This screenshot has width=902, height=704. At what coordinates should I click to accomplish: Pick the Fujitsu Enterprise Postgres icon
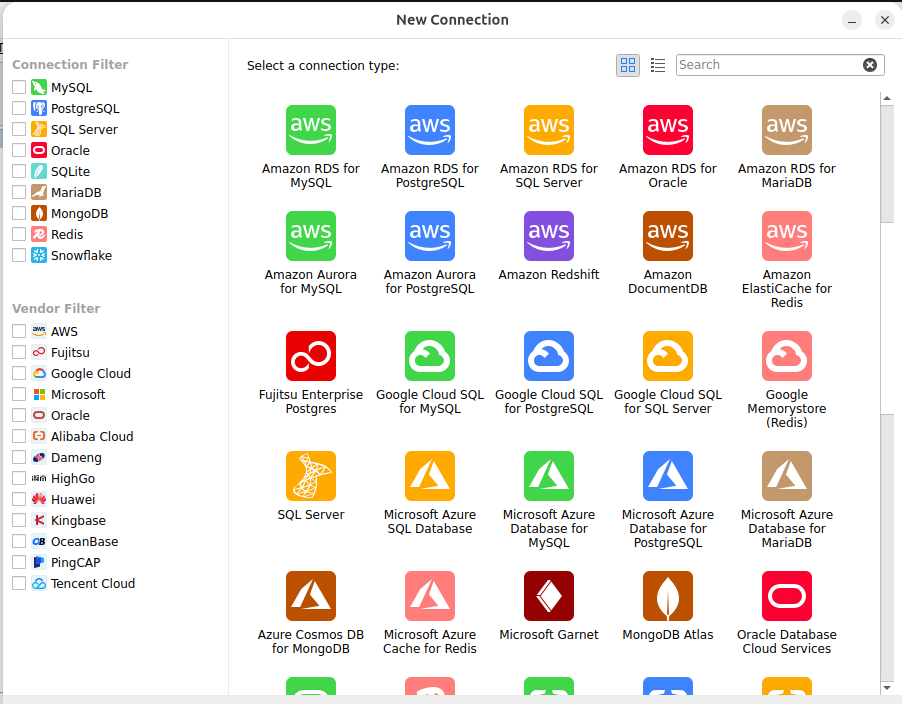[310, 356]
